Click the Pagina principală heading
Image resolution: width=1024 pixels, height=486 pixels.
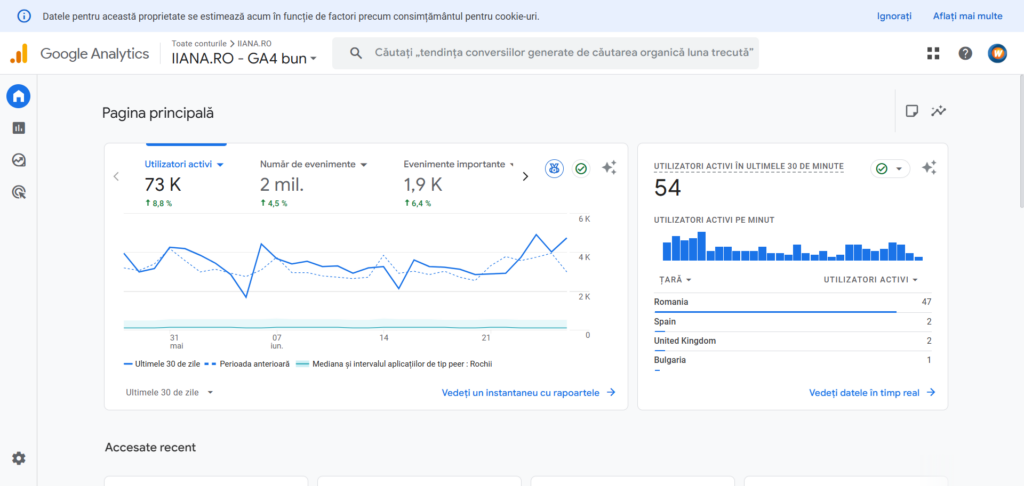tap(157, 113)
